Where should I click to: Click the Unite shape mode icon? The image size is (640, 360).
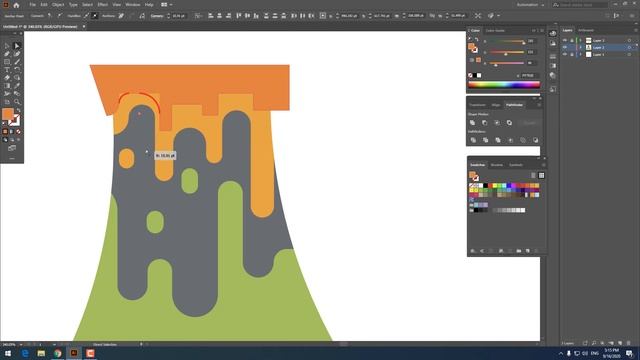(x=472, y=122)
